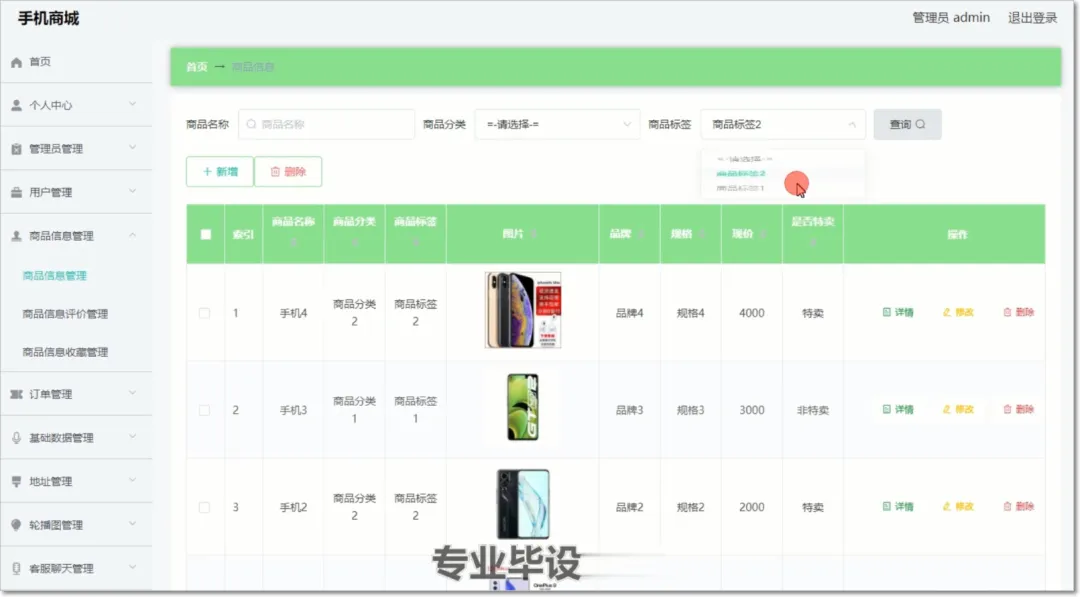Image resolution: width=1080 pixels, height=597 pixels.
Task: Click the 手机商城 site title
Action: point(49,19)
